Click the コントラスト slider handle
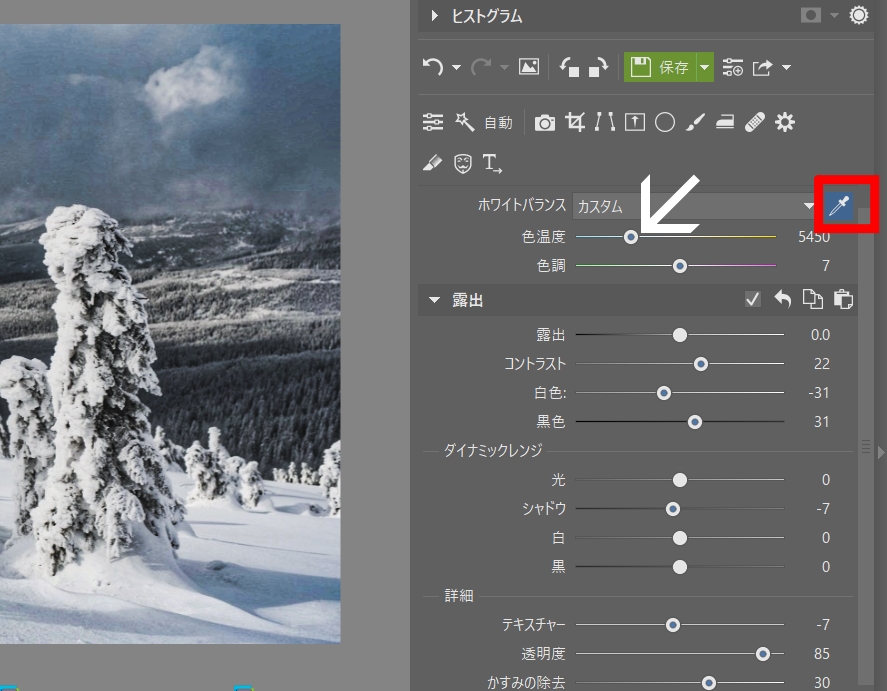887x691 pixels. pos(701,364)
